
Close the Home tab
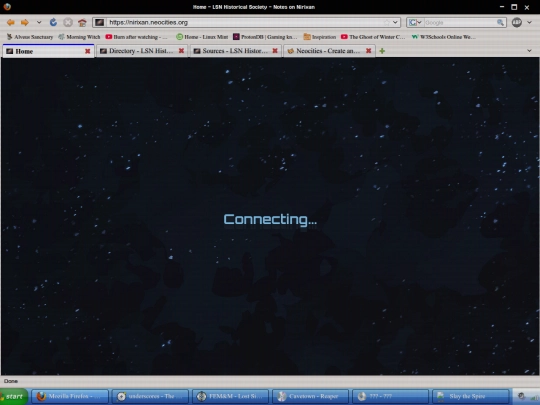tap(87, 51)
